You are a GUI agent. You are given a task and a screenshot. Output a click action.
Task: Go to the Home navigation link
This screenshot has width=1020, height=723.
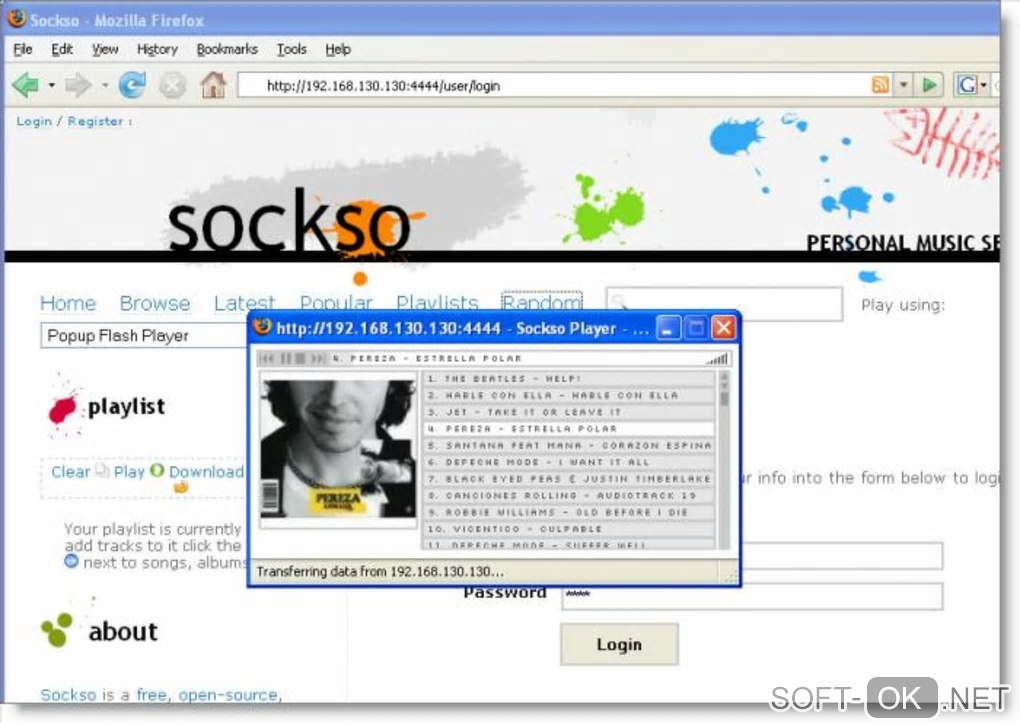68,303
